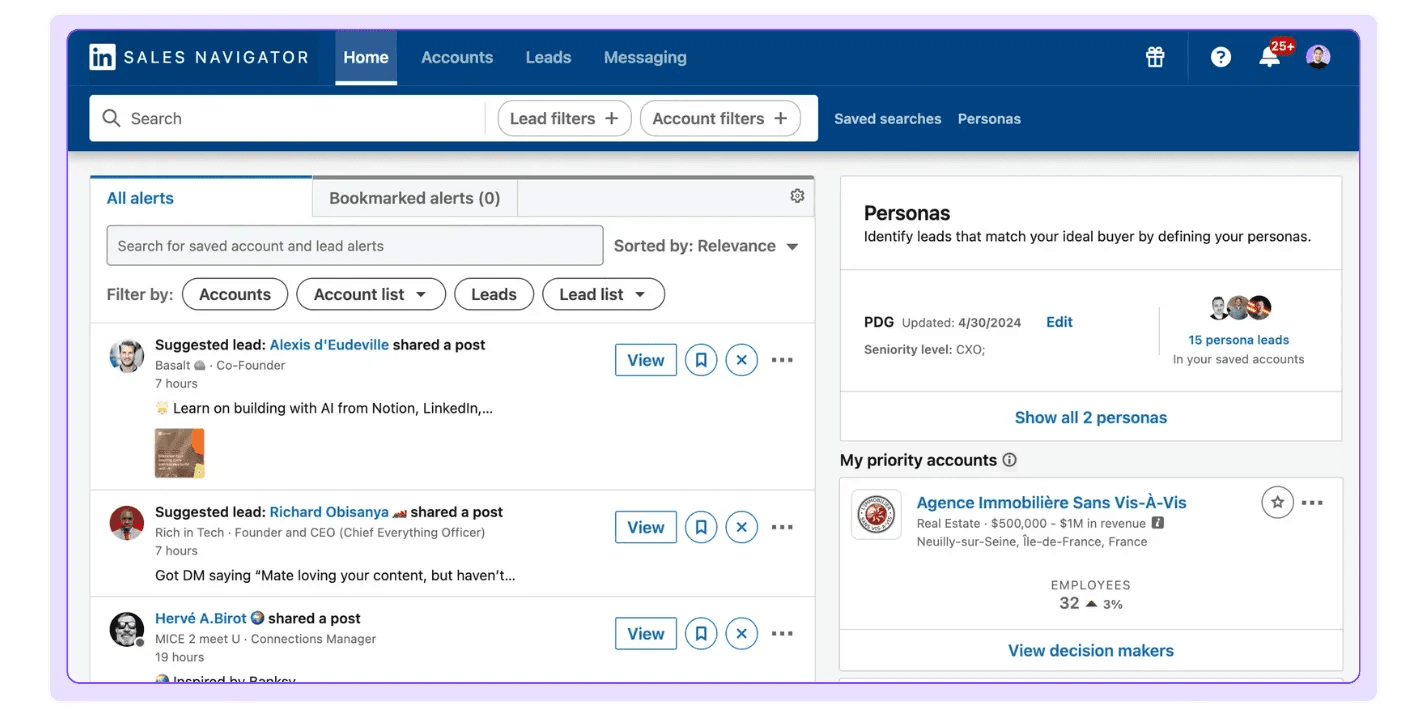
Task: Open Hervé A.Birot profile name link
Action: (201, 618)
